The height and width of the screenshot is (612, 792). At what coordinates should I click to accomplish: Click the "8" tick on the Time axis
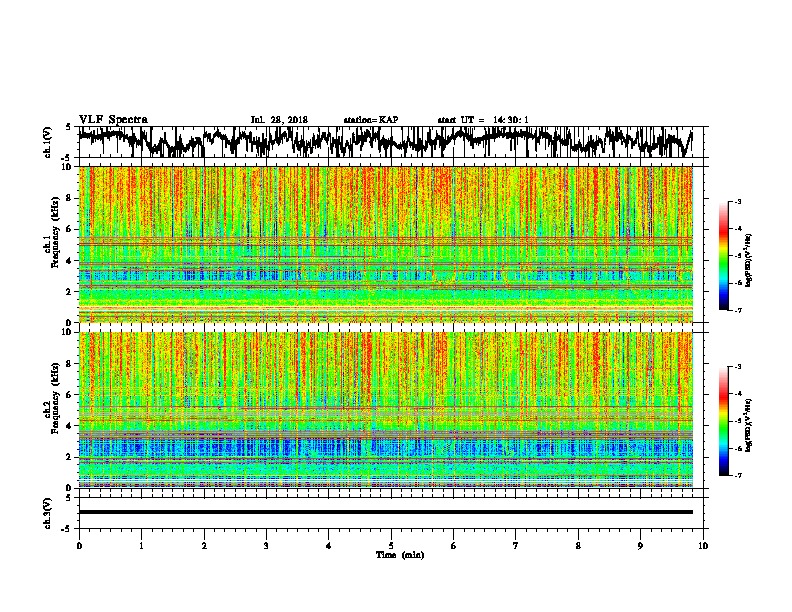coord(578,546)
